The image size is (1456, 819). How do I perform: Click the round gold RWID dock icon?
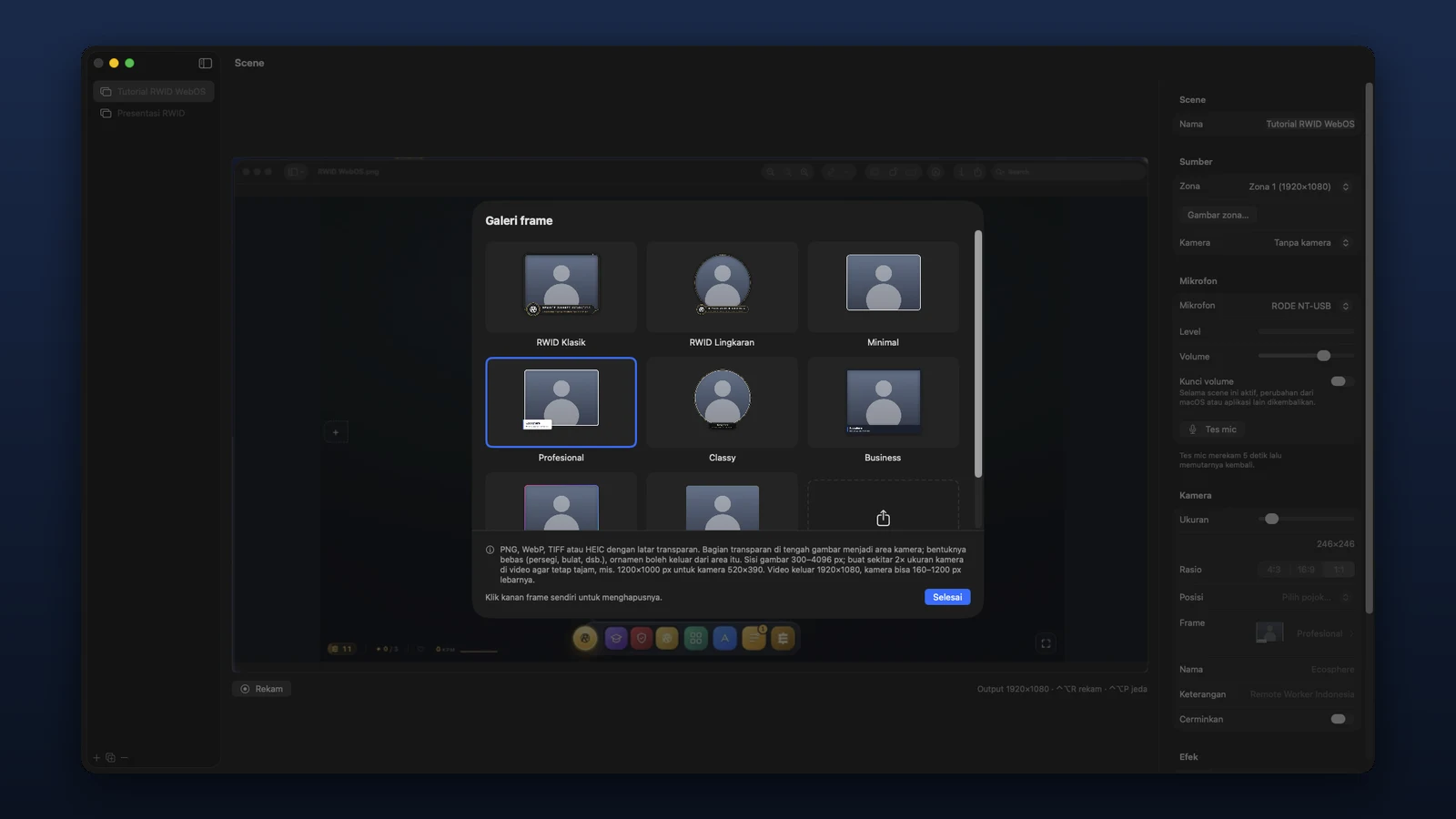pyautogui.click(x=585, y=638)
